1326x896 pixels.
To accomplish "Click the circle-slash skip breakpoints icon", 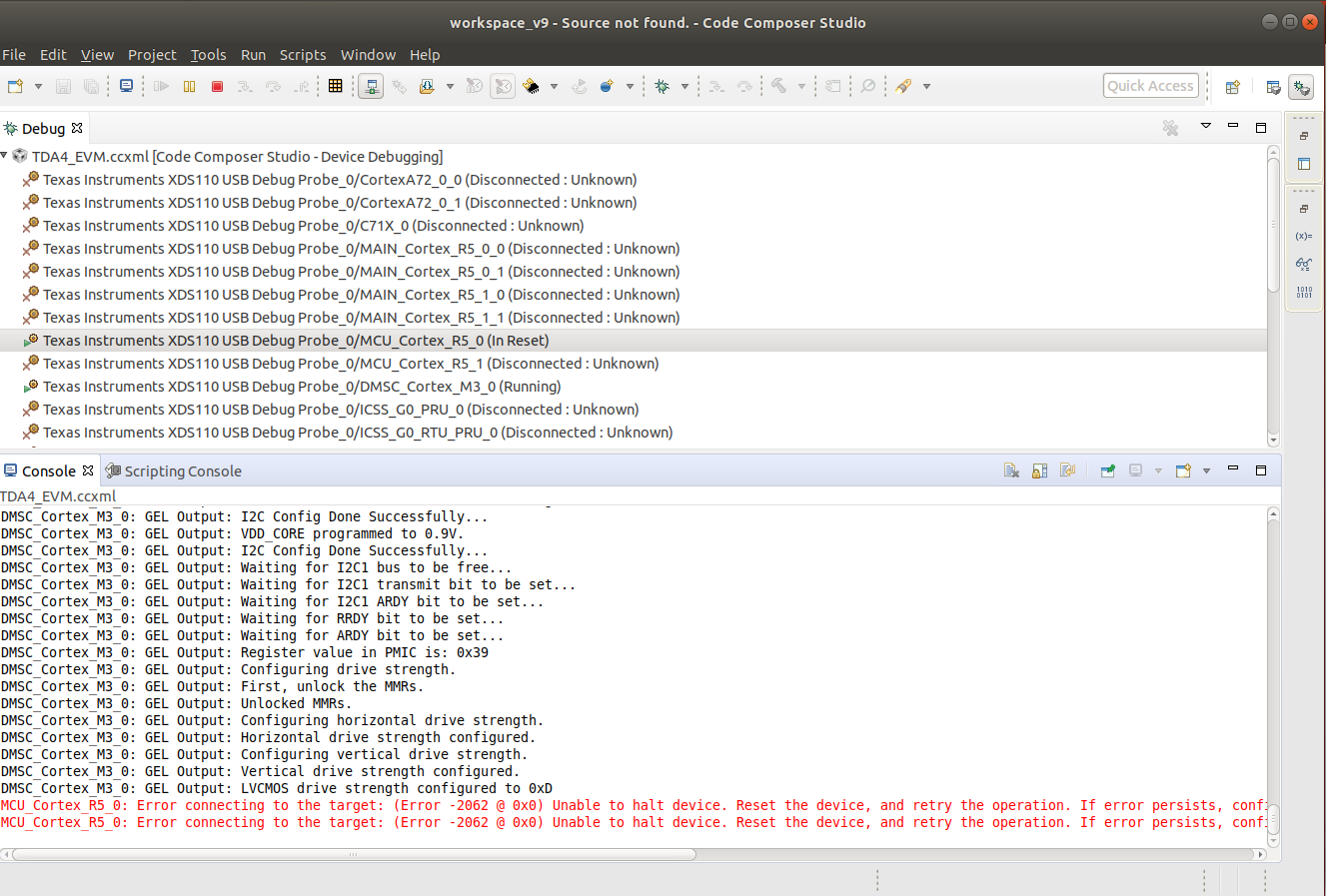I will [x=868, y=87].
